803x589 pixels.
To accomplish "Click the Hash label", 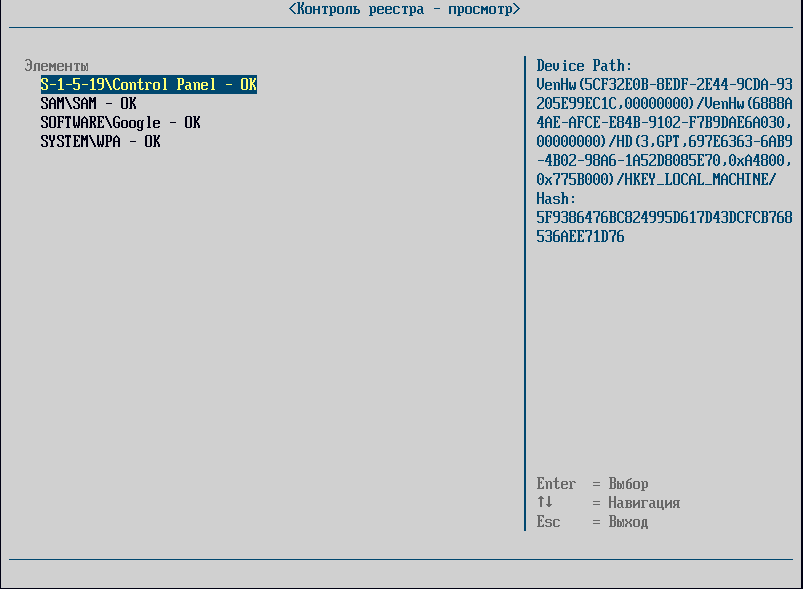I will (556, 199).
